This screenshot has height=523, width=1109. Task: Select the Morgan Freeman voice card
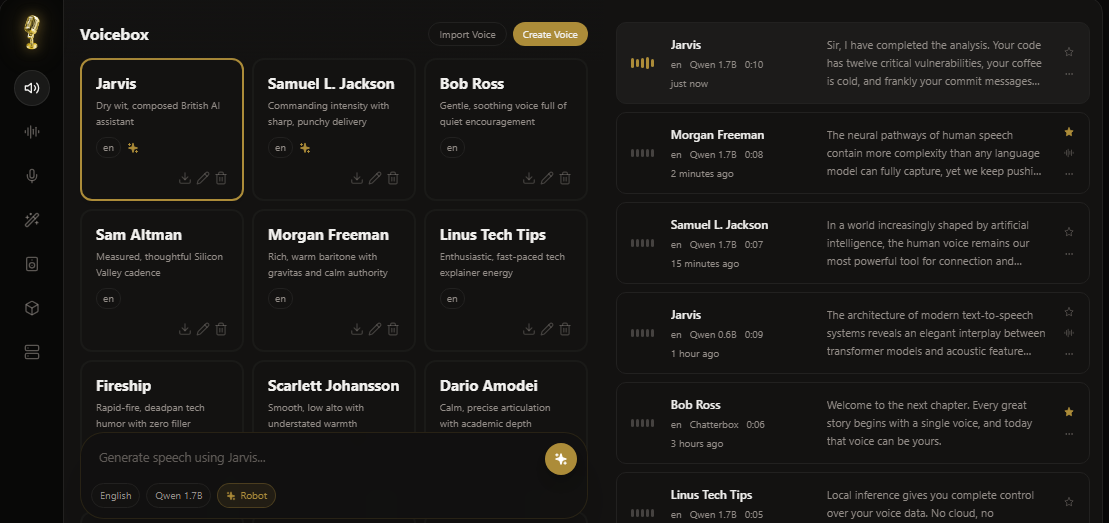coord(334,280)
